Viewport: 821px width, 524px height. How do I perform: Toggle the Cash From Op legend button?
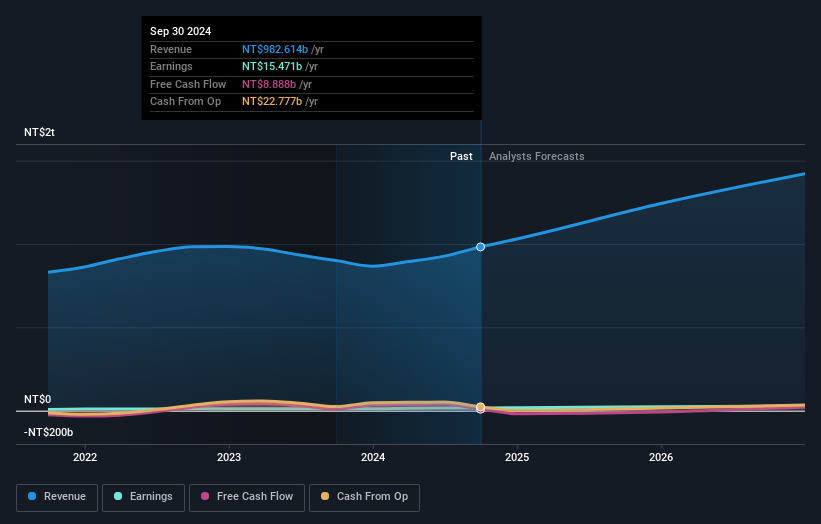point(364,497)
